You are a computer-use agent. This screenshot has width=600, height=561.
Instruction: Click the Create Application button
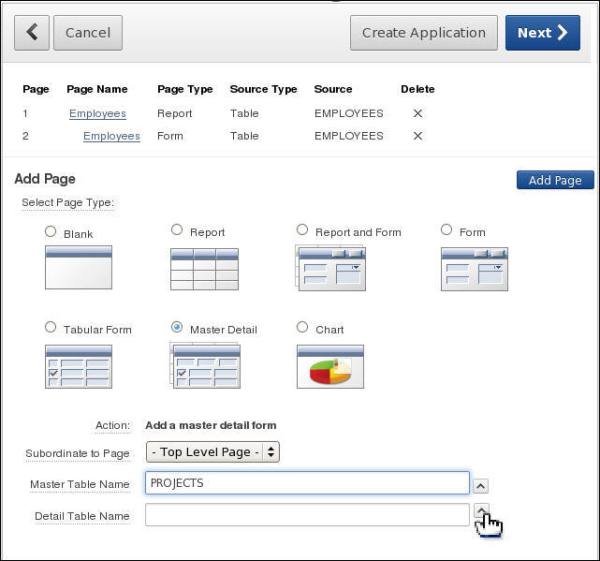(424, 33)
